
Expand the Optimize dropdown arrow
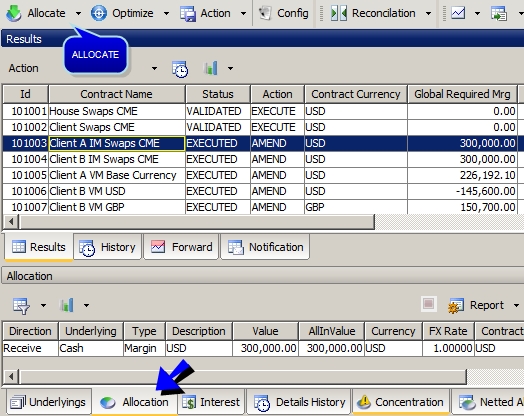tap(166, 14)
